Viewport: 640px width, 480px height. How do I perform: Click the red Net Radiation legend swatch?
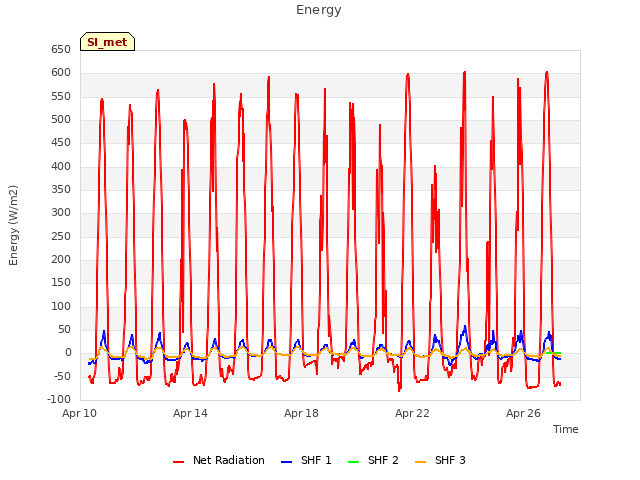178,462
